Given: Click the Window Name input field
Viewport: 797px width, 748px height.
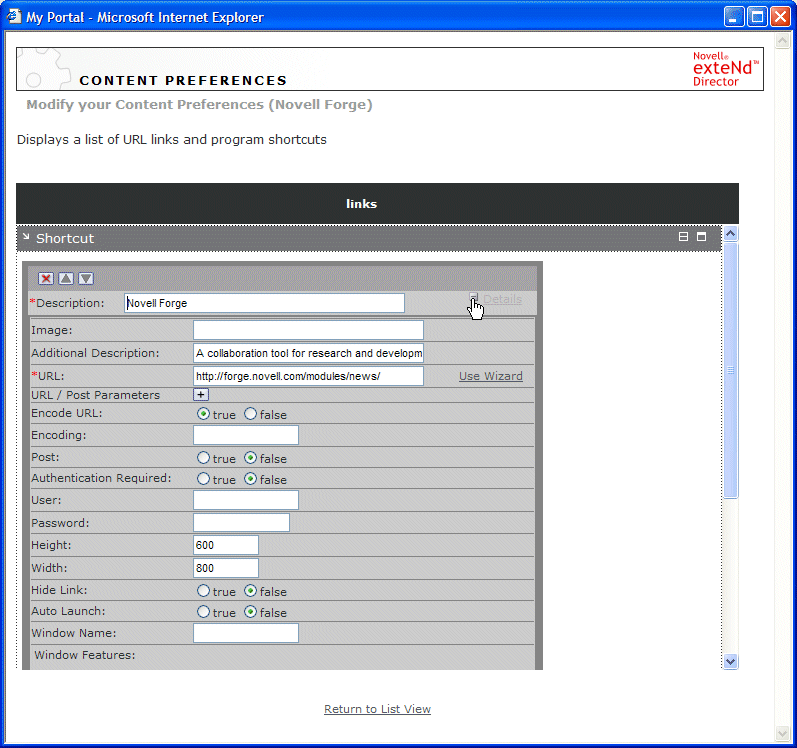Looking at the screenshot, I should coord(246,633).
